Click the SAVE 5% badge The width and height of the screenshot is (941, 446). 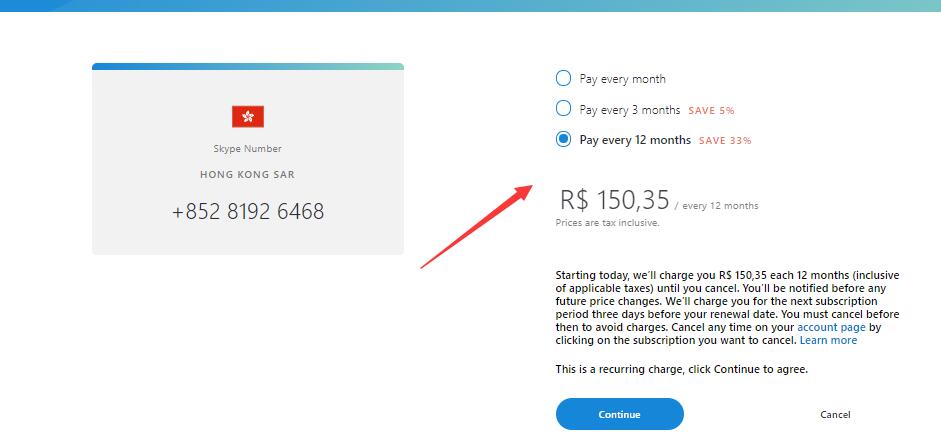point(711,110)
